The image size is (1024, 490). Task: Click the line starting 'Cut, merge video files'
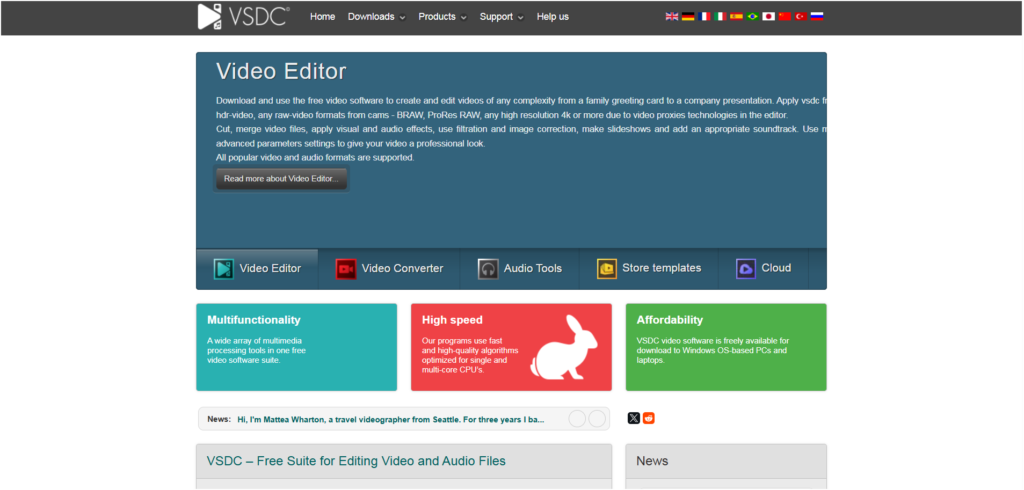point(521,129)
